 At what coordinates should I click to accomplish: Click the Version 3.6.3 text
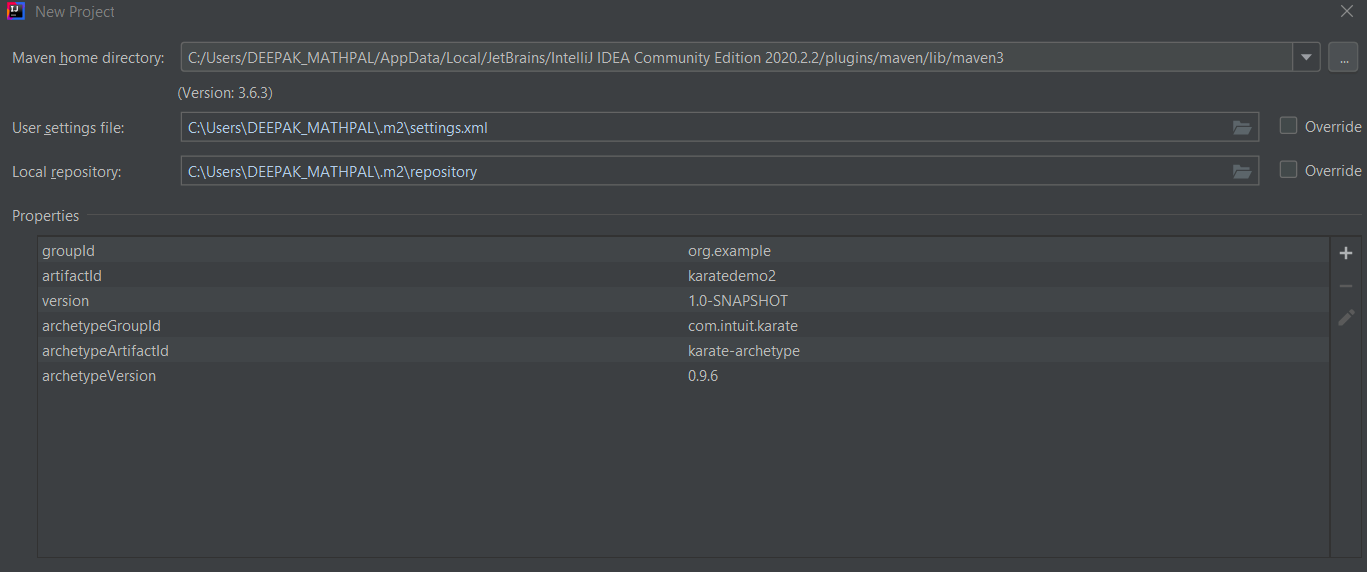[x=225, y=92]
